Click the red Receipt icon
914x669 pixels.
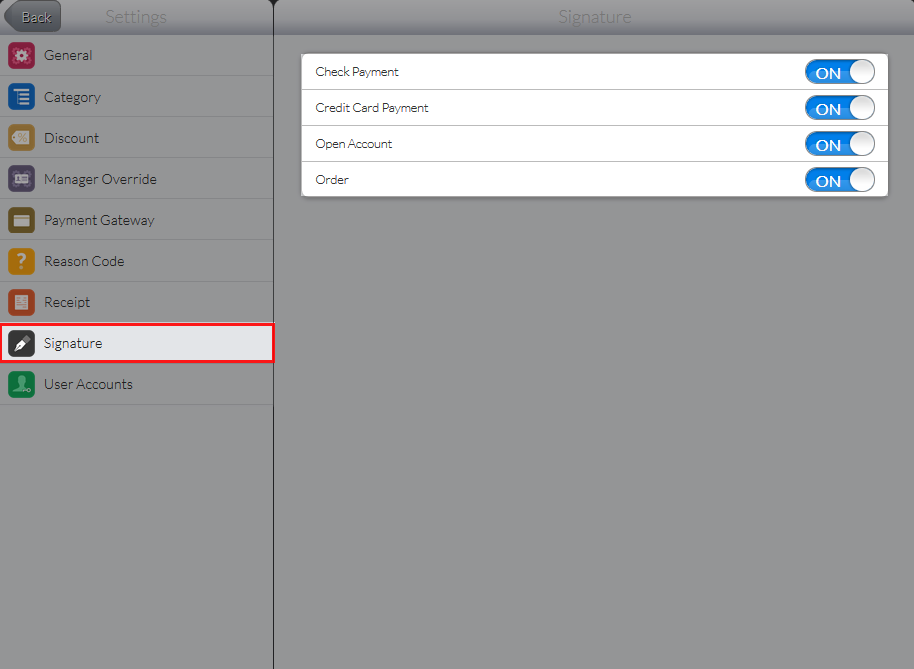22,302
